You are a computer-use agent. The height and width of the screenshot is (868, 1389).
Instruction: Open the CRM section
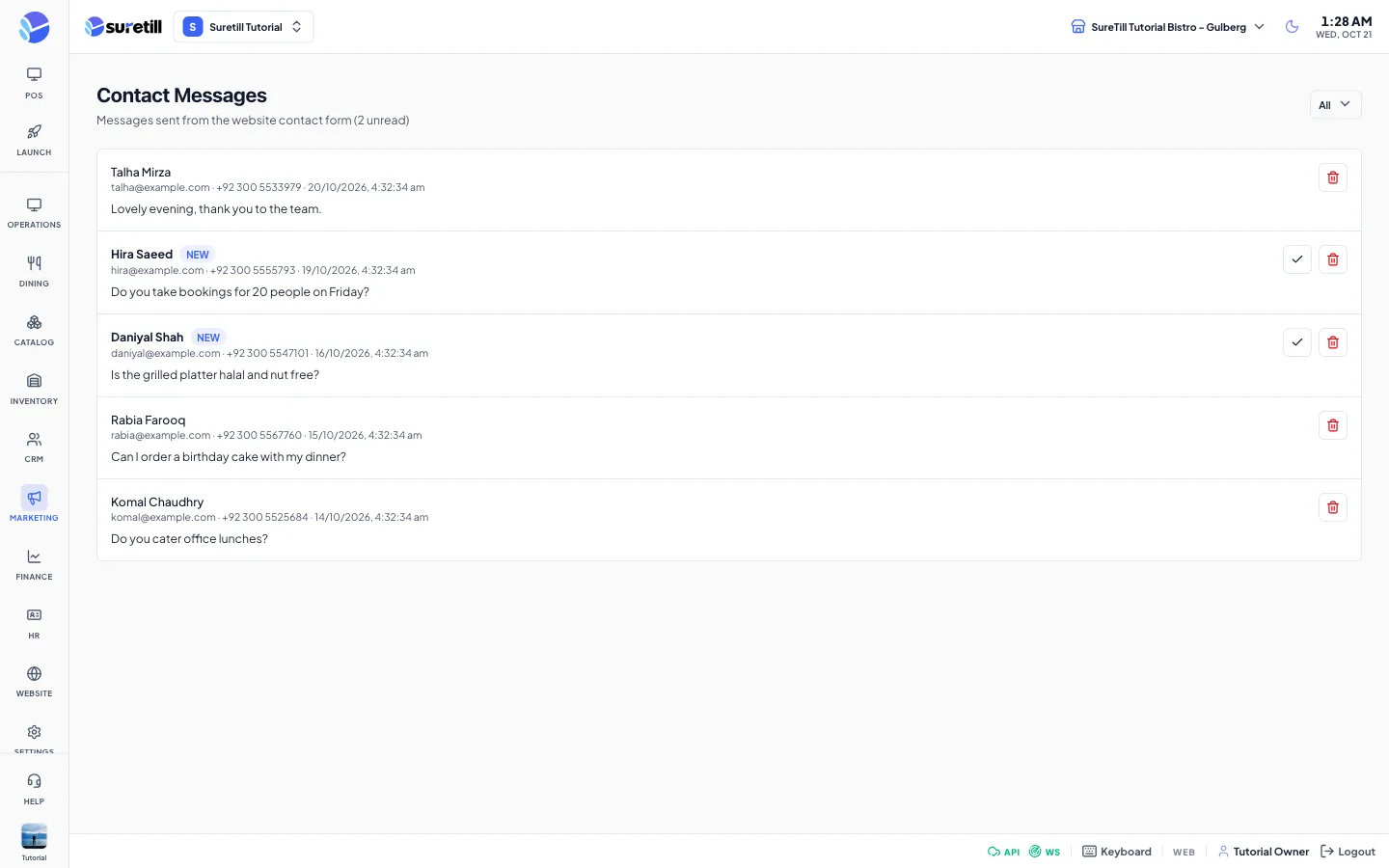coord(34,448)
